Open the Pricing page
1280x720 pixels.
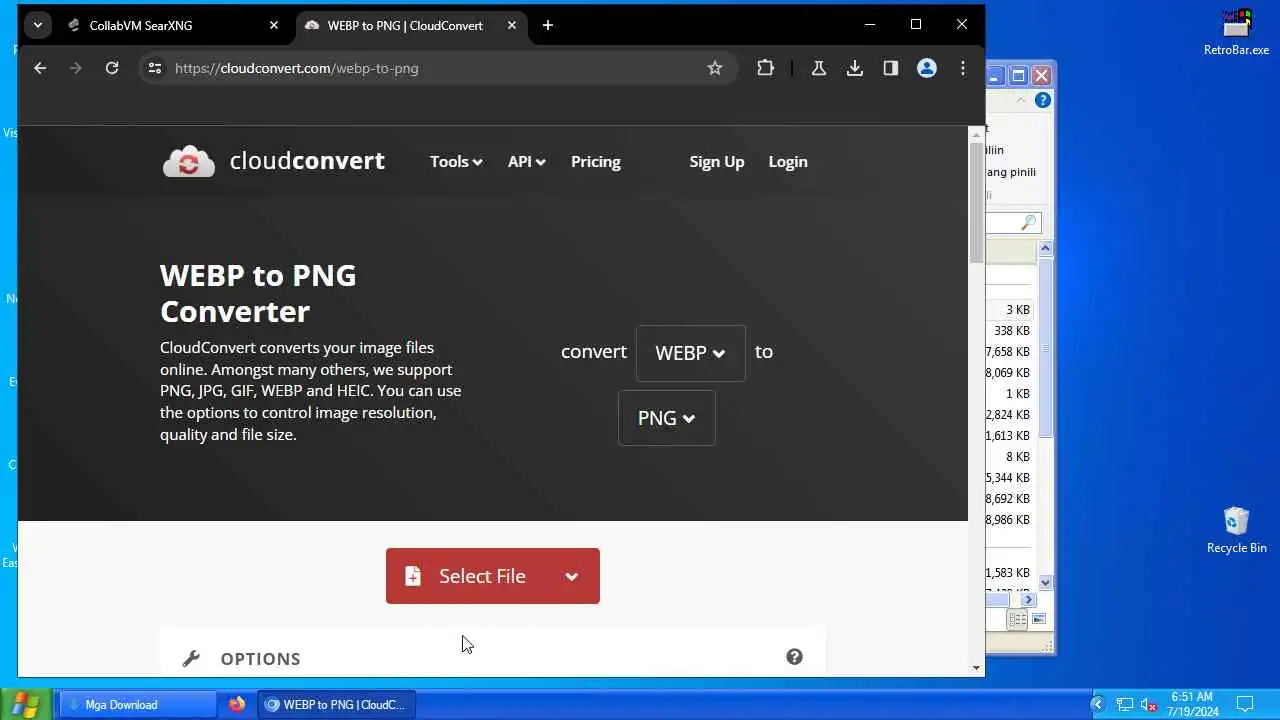[x=596, y=162]
